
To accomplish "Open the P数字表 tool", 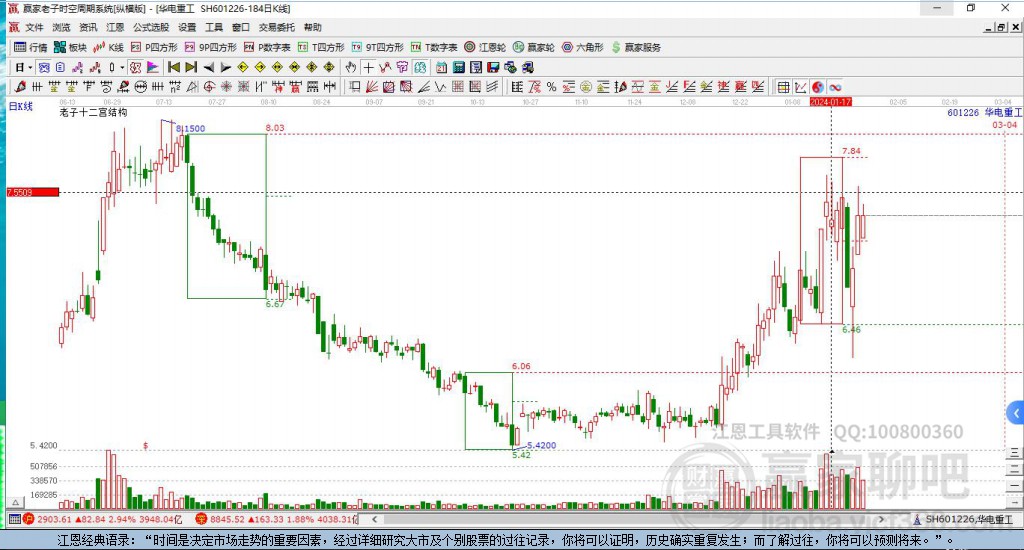I will point(267,47).
